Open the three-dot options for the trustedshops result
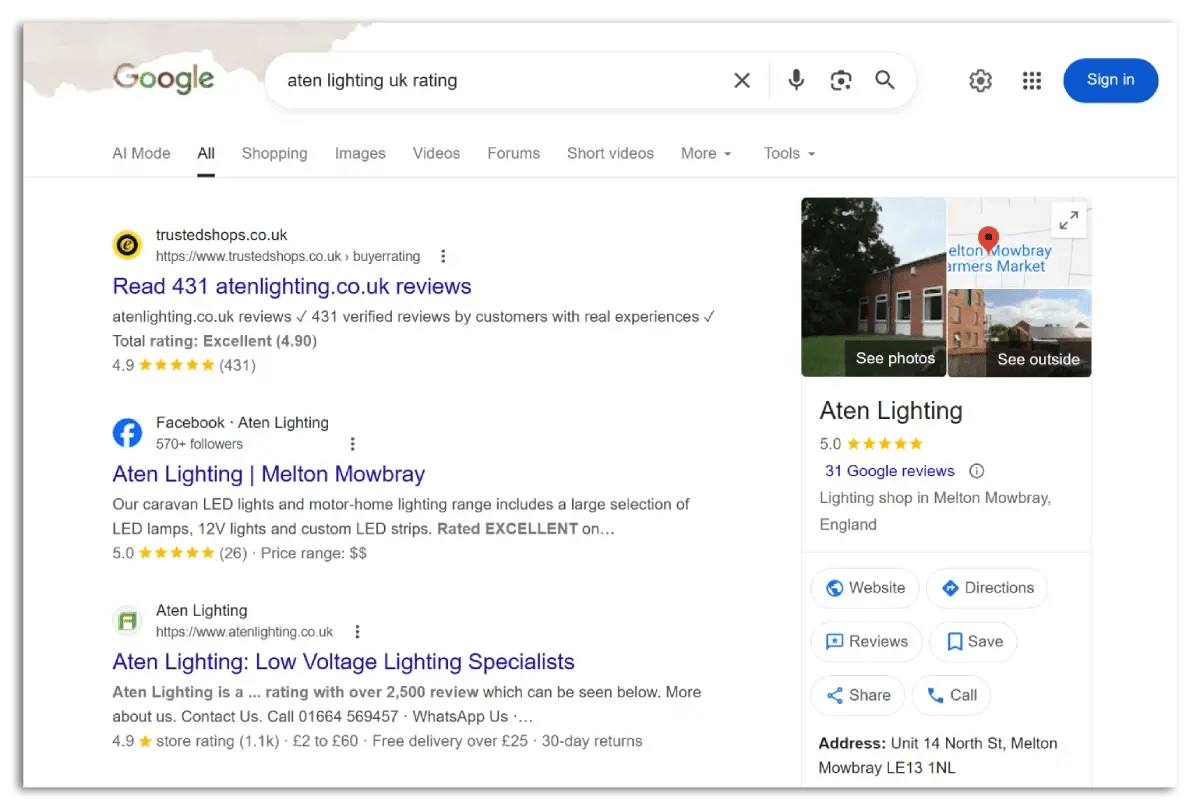Viewport: 1200px width, 810px height. point(443,256)
